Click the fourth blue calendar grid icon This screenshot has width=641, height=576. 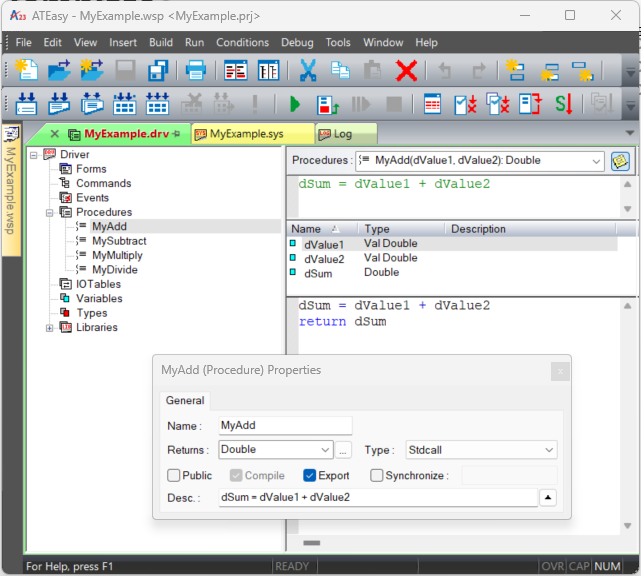[125, 104]
